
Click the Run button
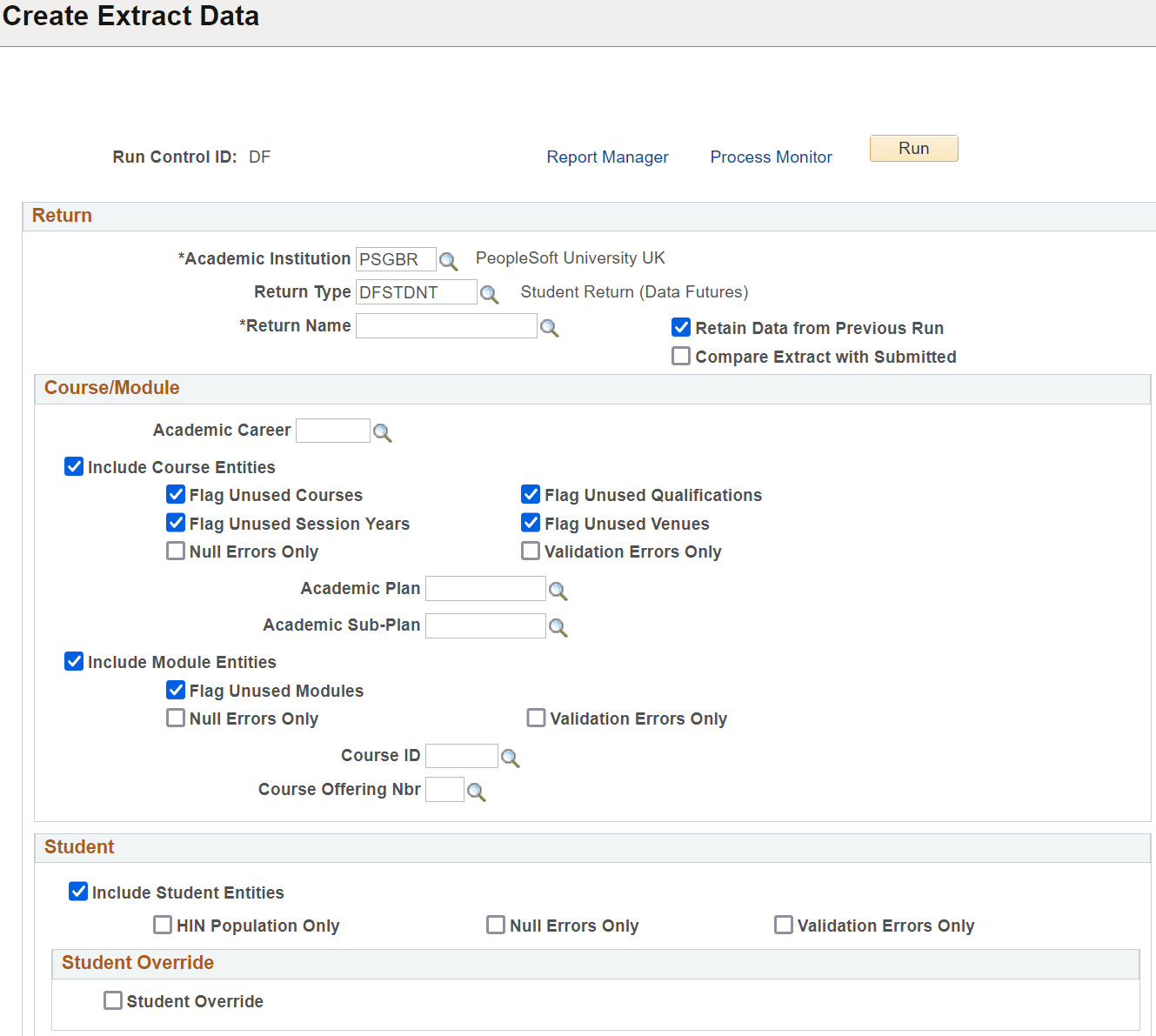914,149
